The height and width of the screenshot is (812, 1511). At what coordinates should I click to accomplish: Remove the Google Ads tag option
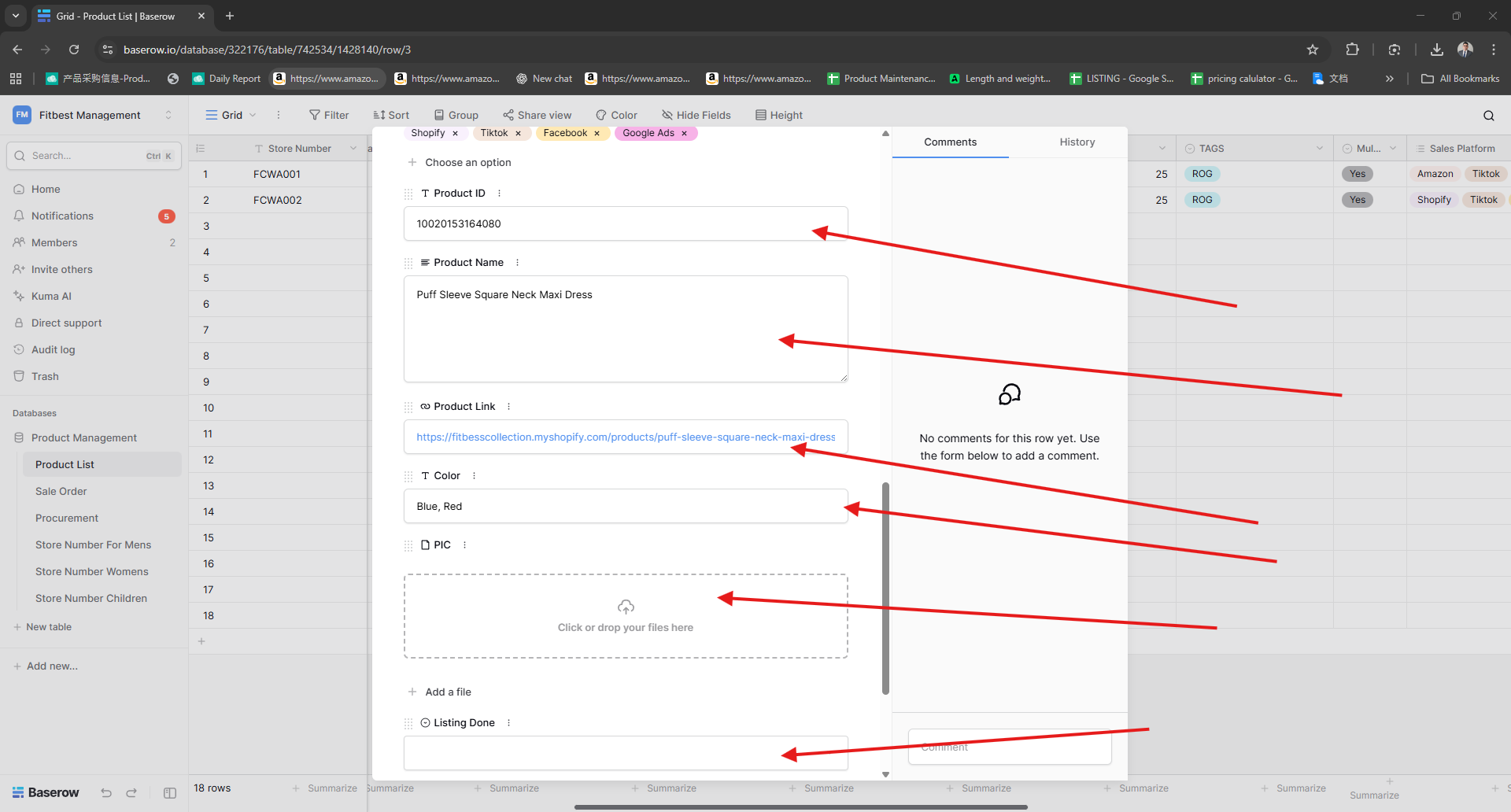(x=684, y=134)
